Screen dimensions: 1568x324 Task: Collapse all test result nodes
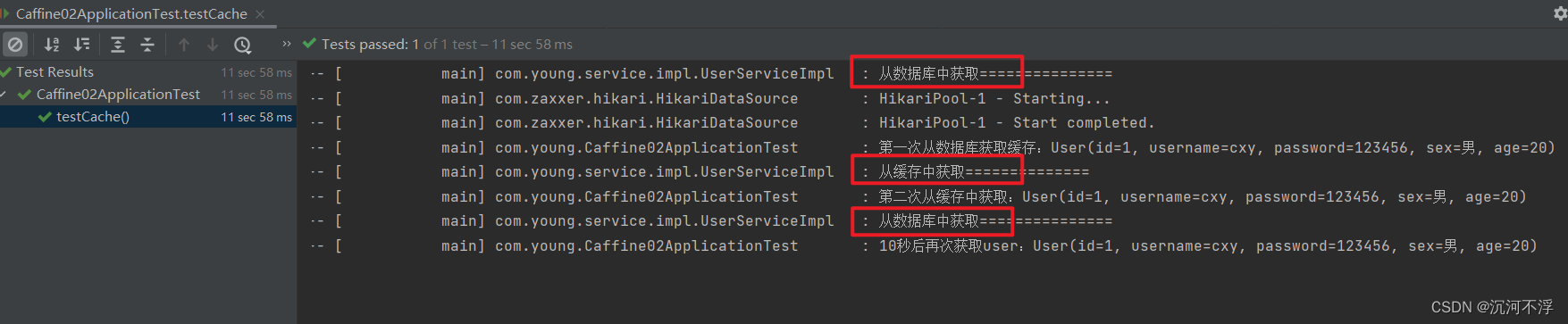pos(147,45)
